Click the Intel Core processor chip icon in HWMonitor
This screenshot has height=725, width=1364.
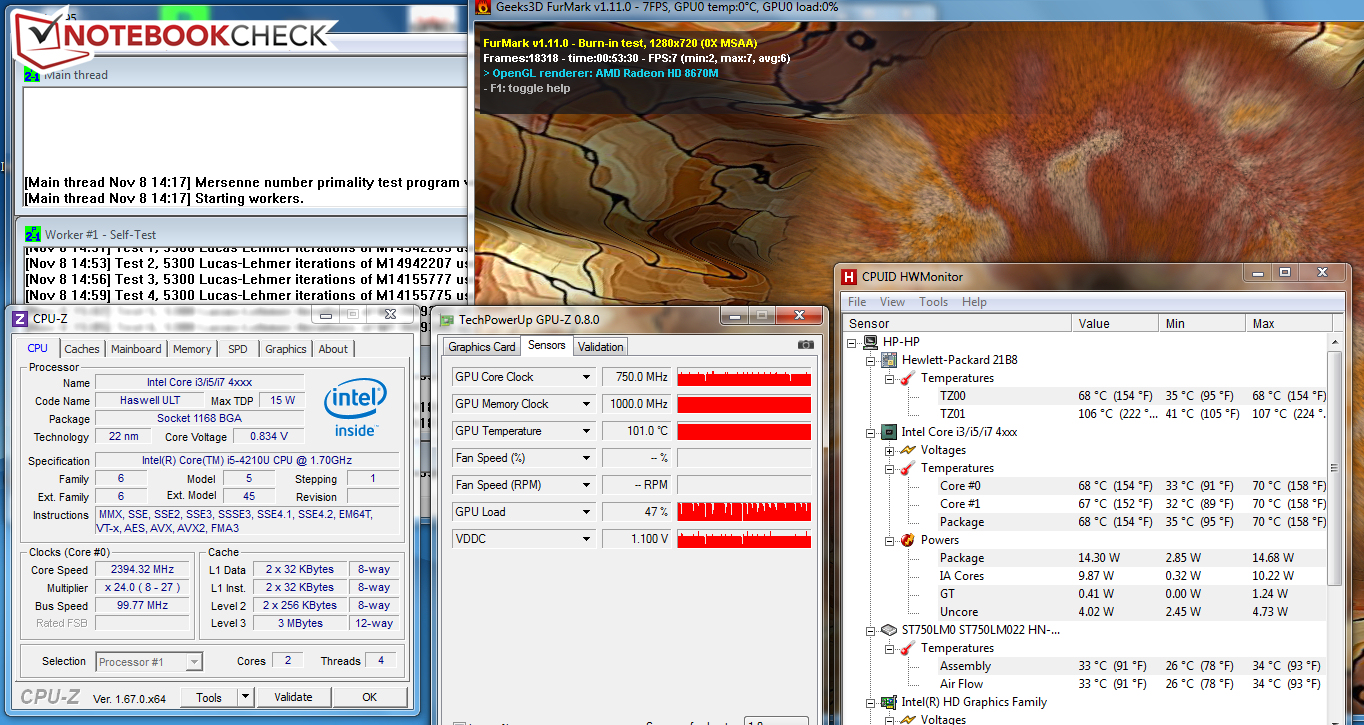(889, 432)
